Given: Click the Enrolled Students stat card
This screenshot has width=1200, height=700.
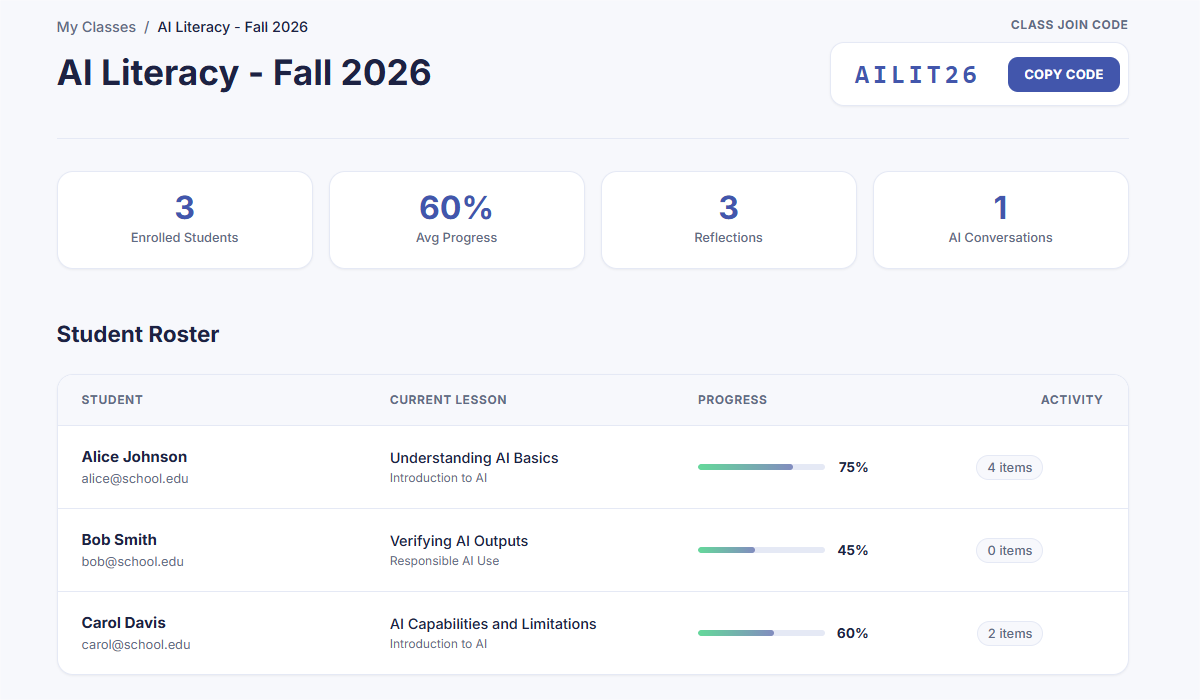Looking at the screenshot, I should [185, 220].
